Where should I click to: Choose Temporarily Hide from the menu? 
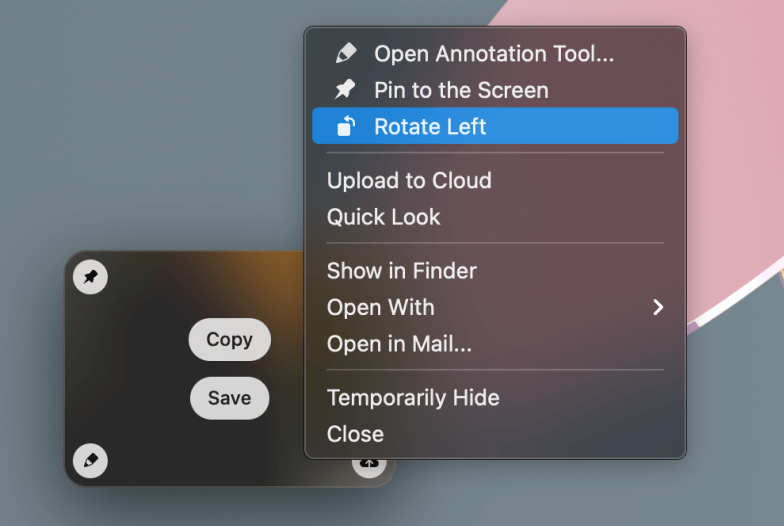(413, 398)
